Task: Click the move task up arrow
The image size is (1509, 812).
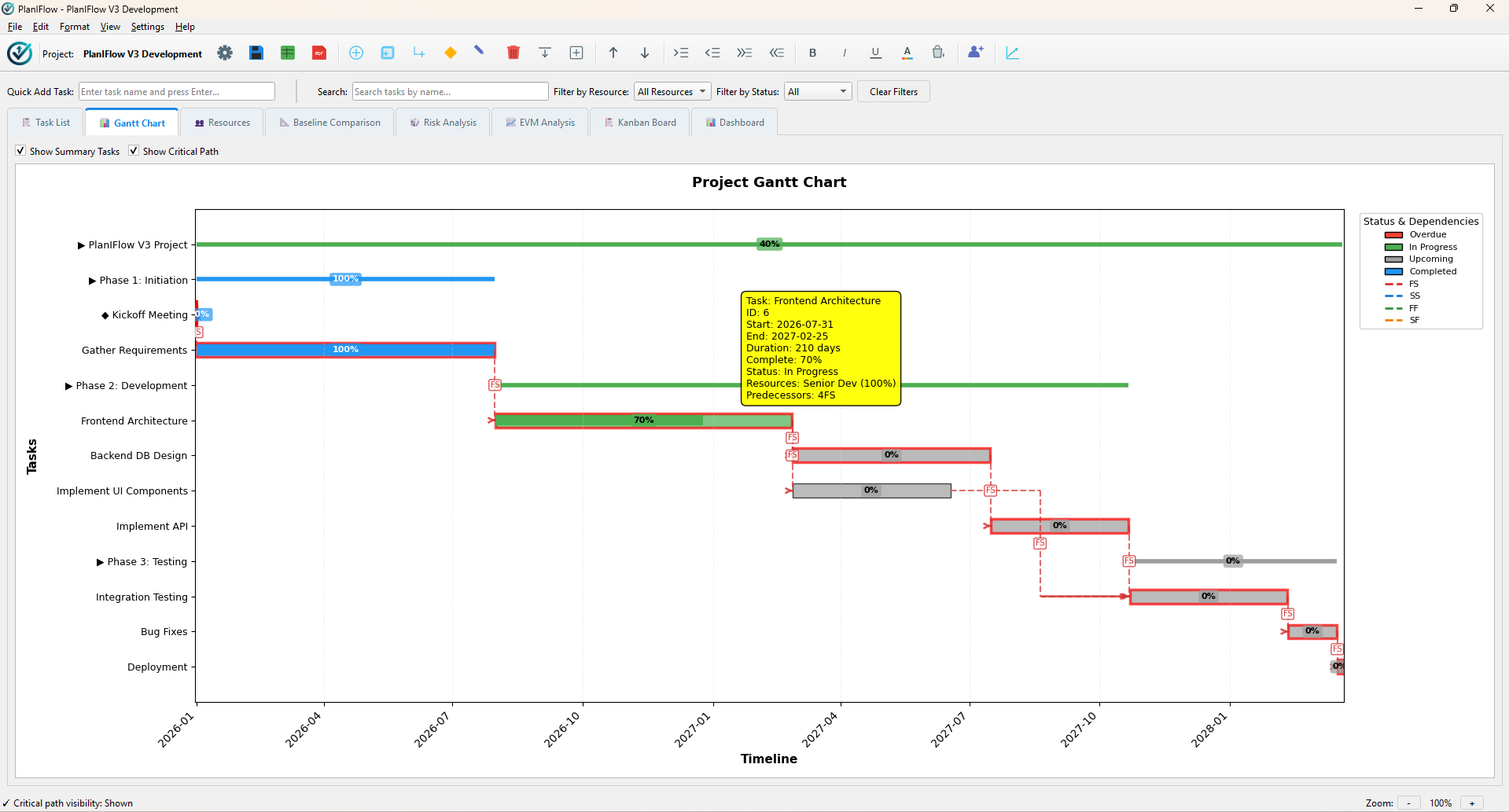Action: coord(613,53)
